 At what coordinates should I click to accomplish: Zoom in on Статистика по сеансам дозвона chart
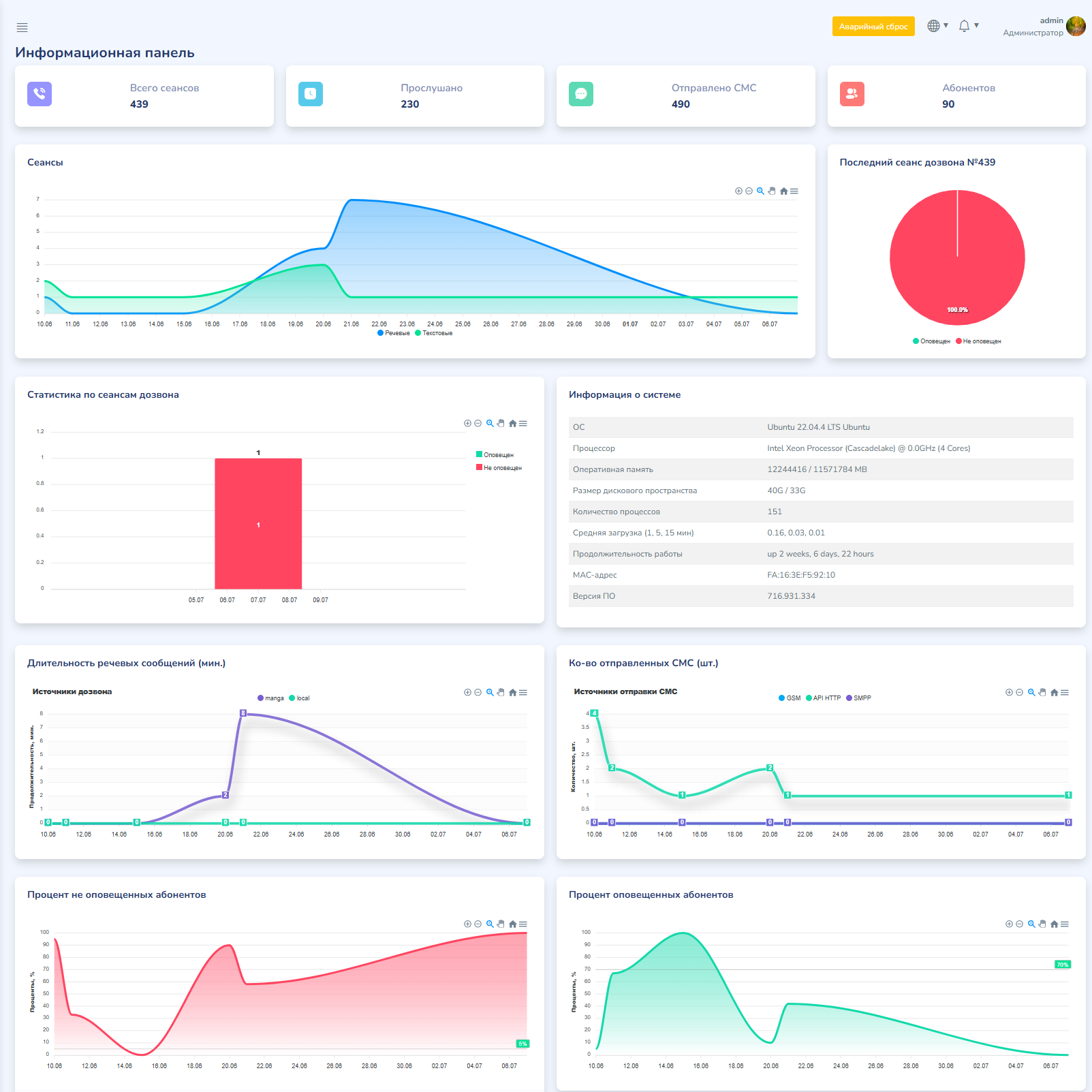467,424
